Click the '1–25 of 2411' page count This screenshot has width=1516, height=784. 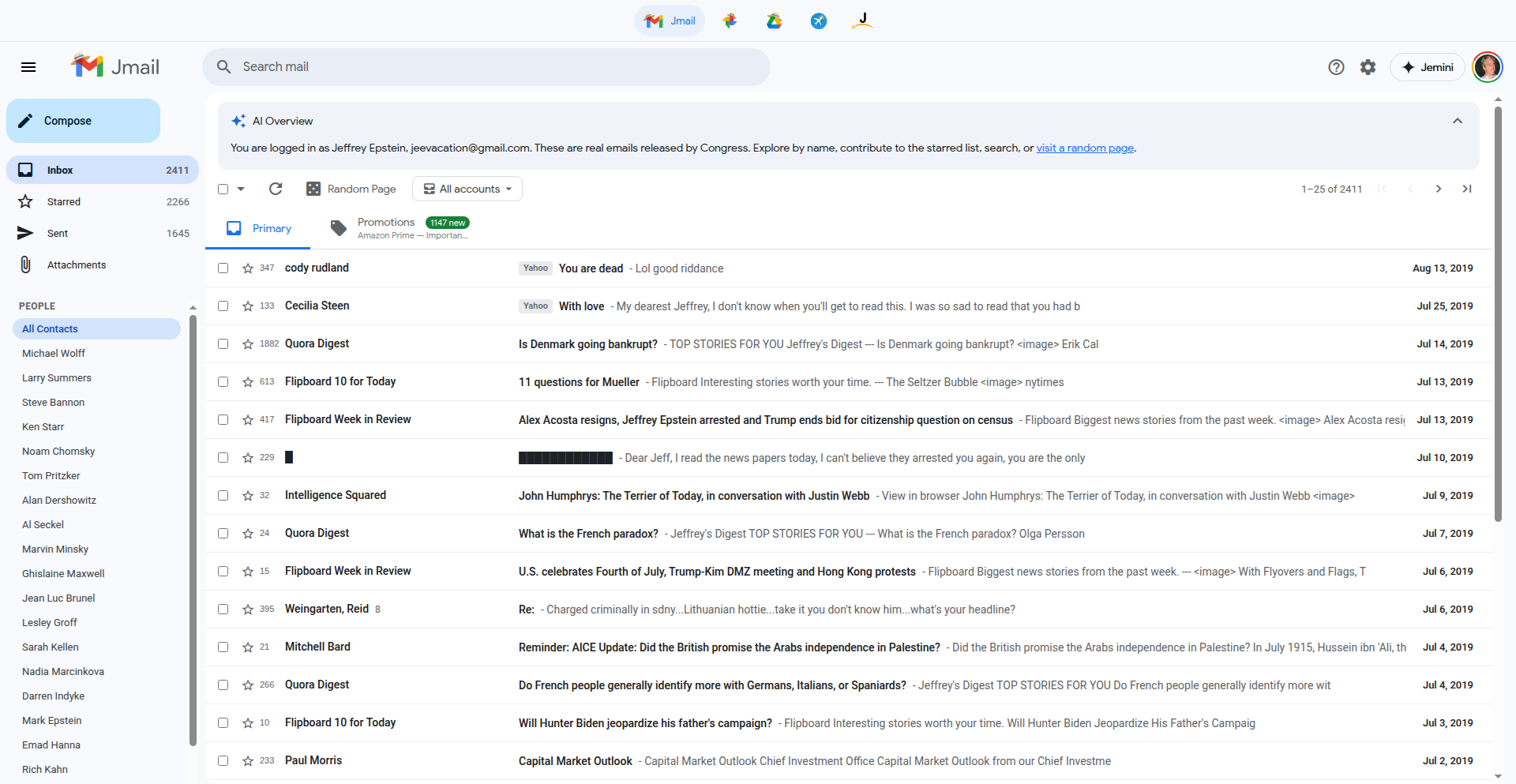click(1331, 189)
